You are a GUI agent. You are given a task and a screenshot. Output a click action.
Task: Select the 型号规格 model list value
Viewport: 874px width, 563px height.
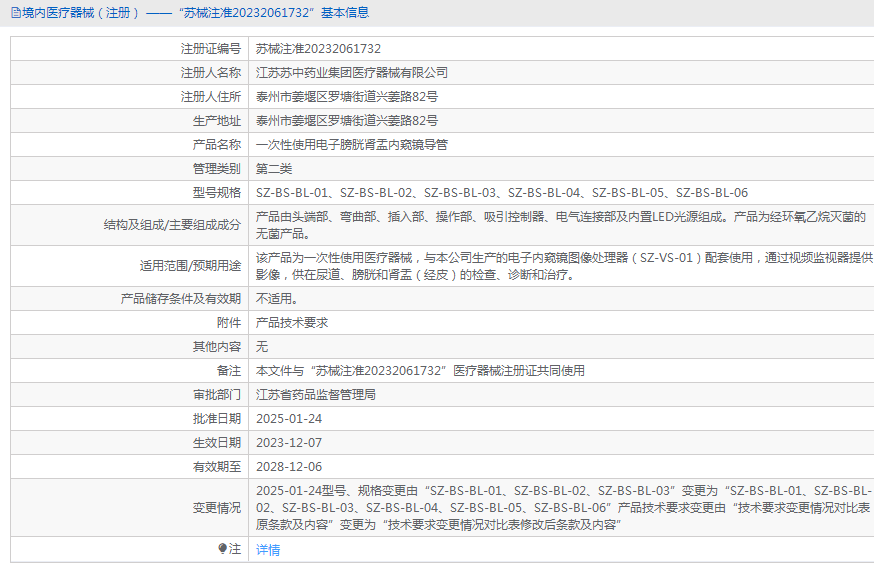tap(502, 193)
